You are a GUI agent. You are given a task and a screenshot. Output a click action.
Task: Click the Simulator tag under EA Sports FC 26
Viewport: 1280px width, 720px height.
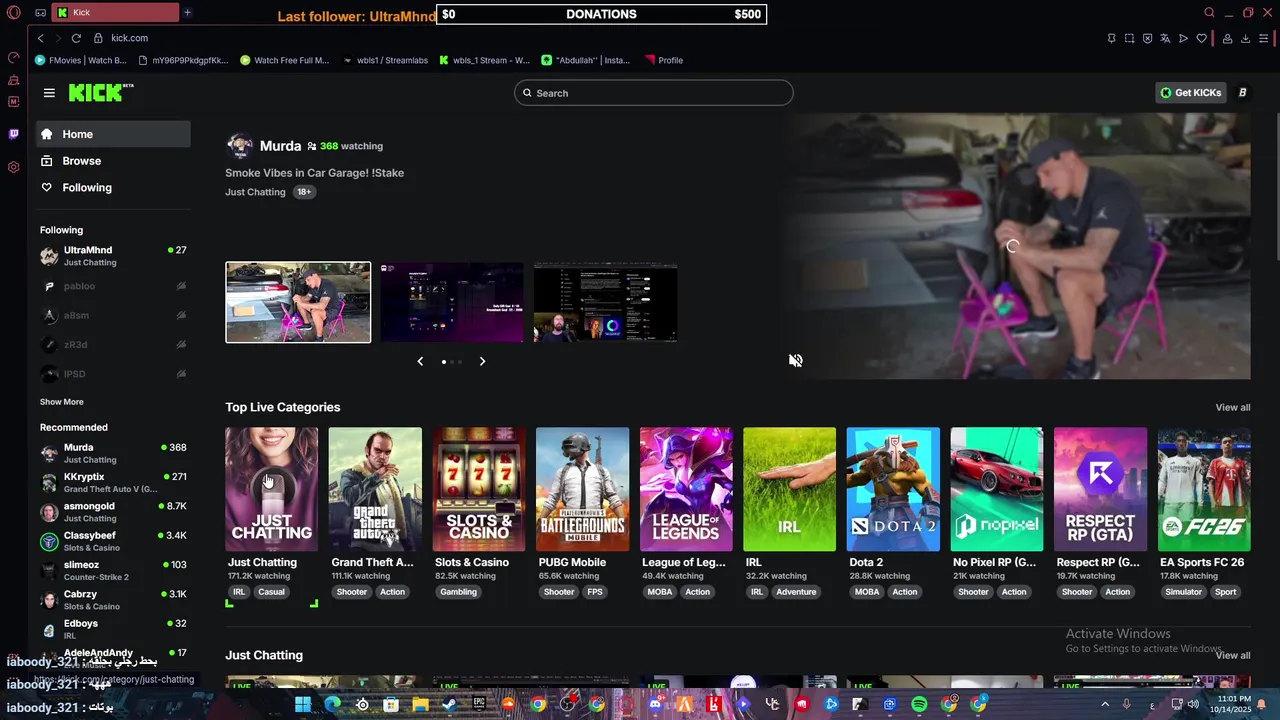click(x=1183, y=592)
